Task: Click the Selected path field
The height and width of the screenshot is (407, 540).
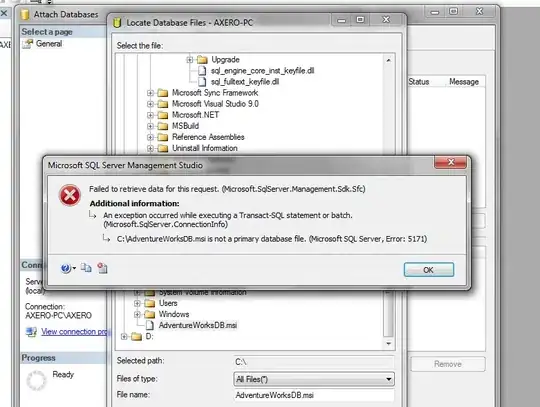Action: [314, 362]
